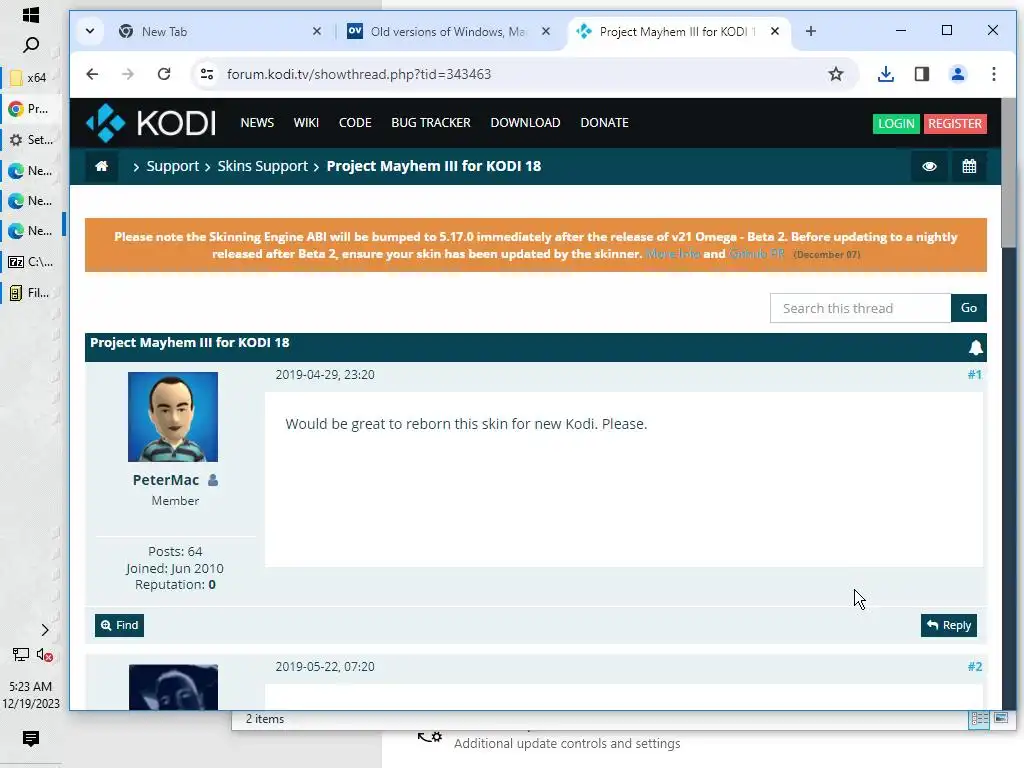Open 7-Zip C:\ taskbar item
This screenshot has width=1024, height=768.
coord(31,262)
